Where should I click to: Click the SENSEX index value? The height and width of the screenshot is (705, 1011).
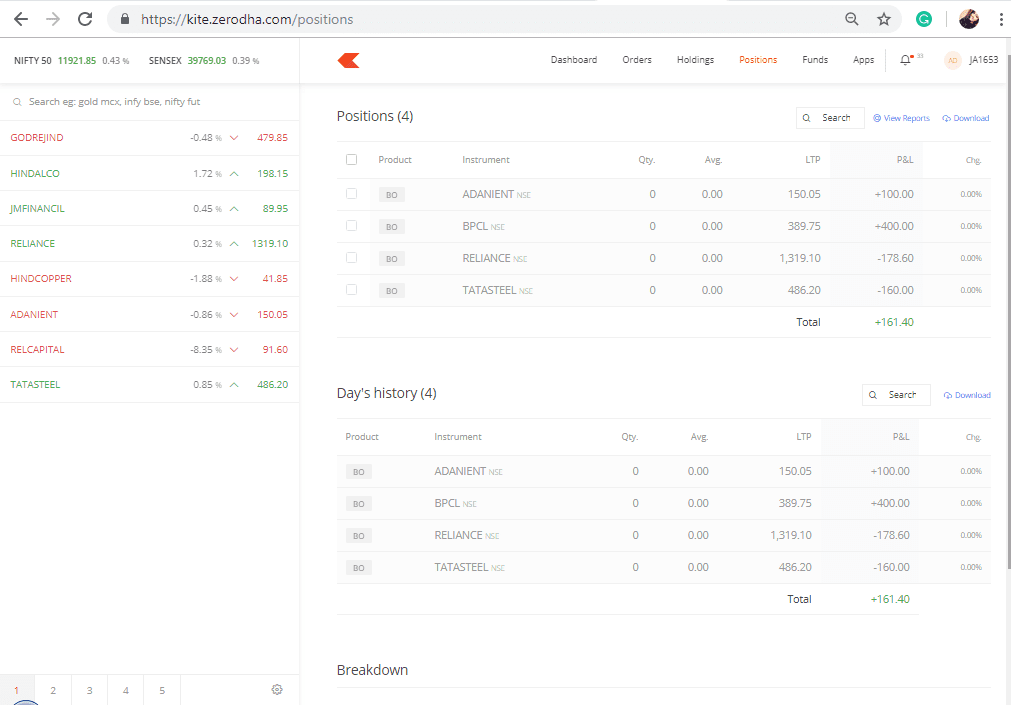click(207, 61)
